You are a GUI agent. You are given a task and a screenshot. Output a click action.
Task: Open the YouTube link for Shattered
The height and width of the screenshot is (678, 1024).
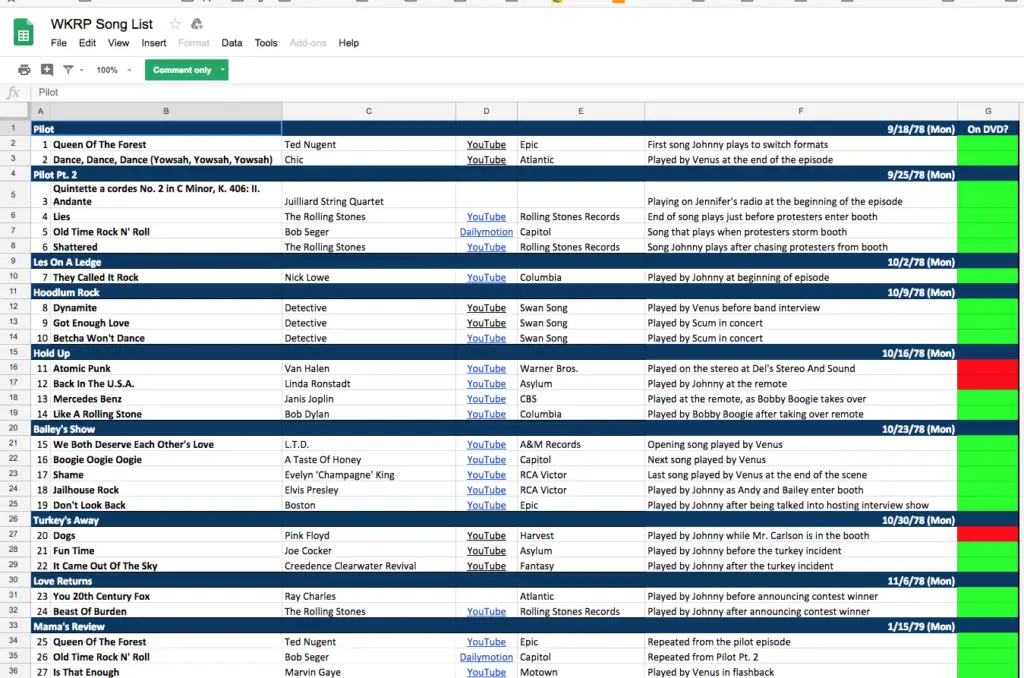pyautogui.click(x=486, y=248)
